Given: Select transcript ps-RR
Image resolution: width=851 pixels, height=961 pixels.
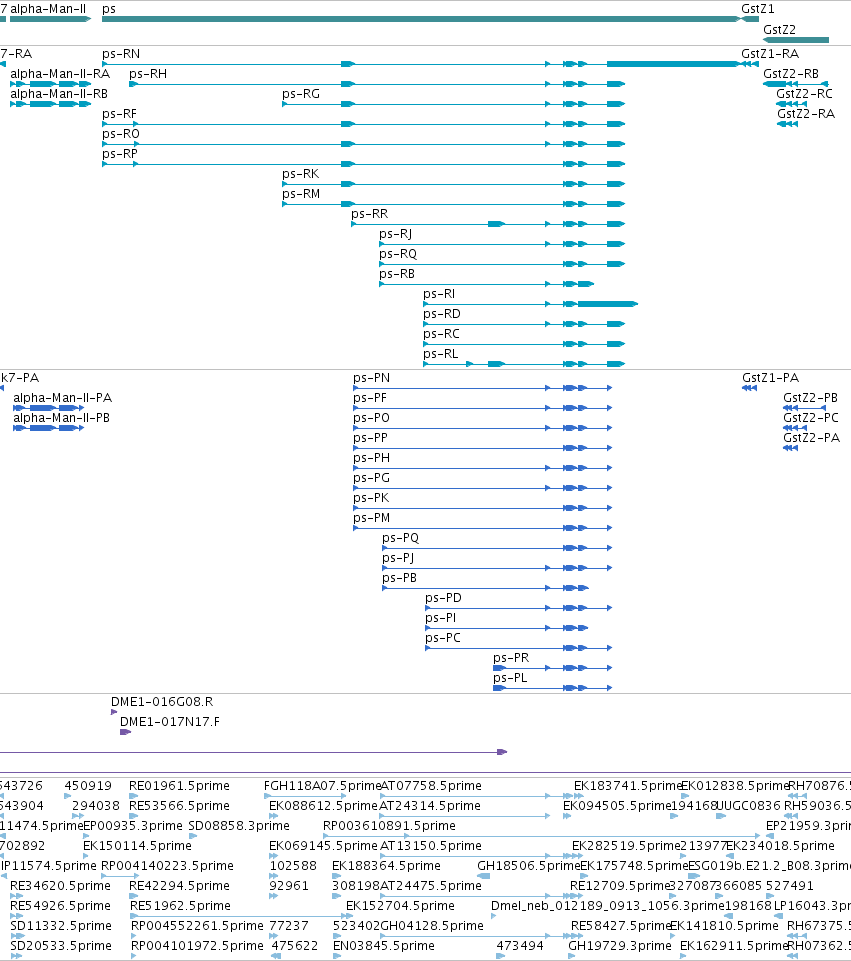Looking at the screenshot, I should (x=488, y=224).
